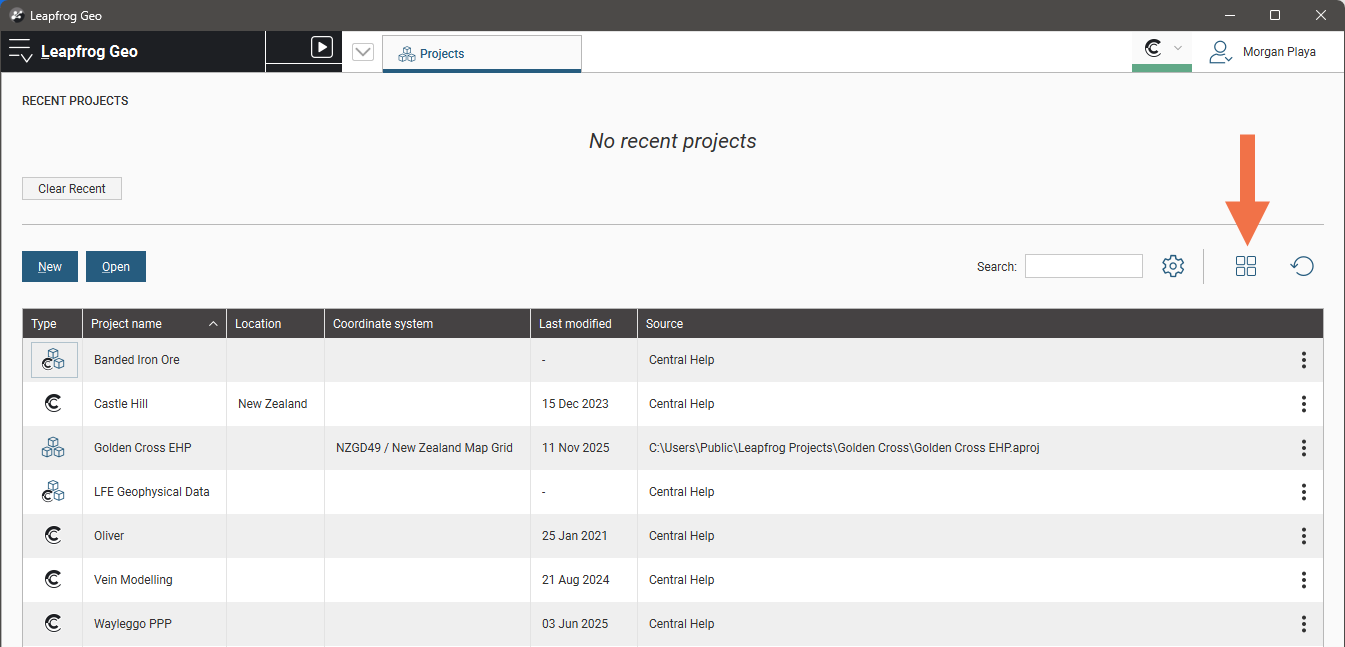The height and width of the screenshot is (647, 1345).
Task: Open the Leapfrog Geo main menu icon
Action: pos(20,51)
